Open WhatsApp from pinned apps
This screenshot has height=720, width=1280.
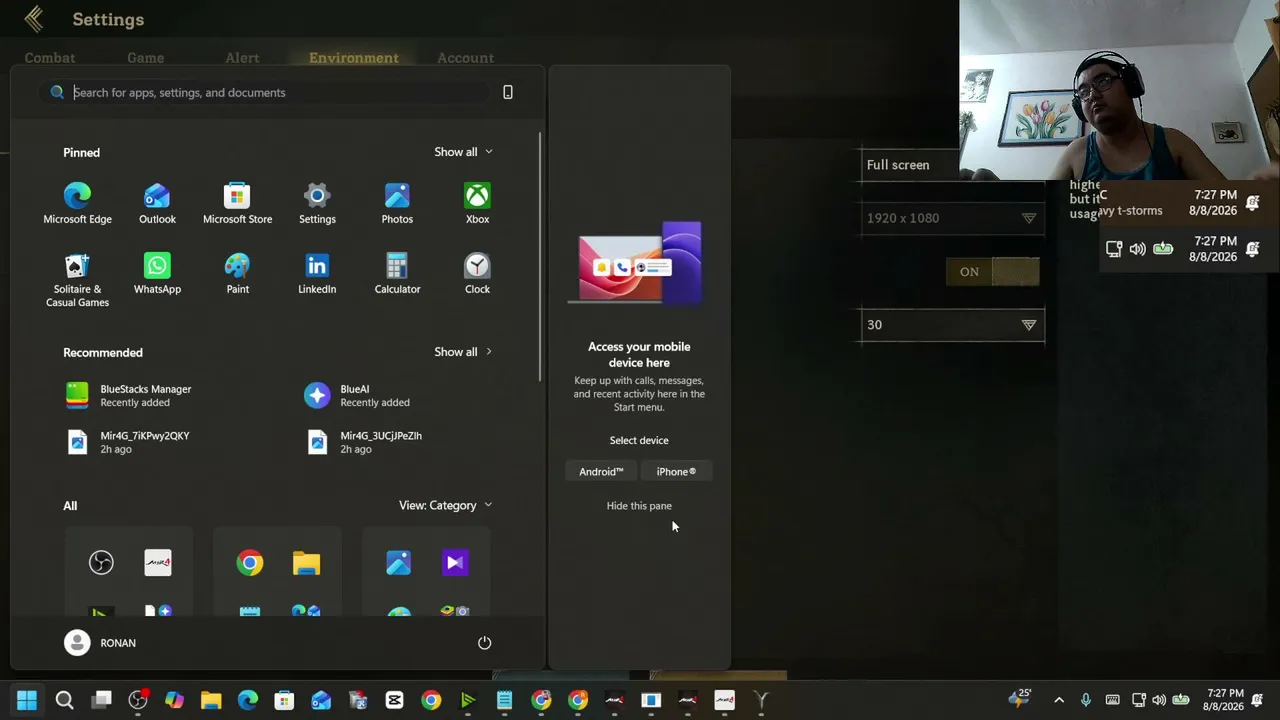157,274
